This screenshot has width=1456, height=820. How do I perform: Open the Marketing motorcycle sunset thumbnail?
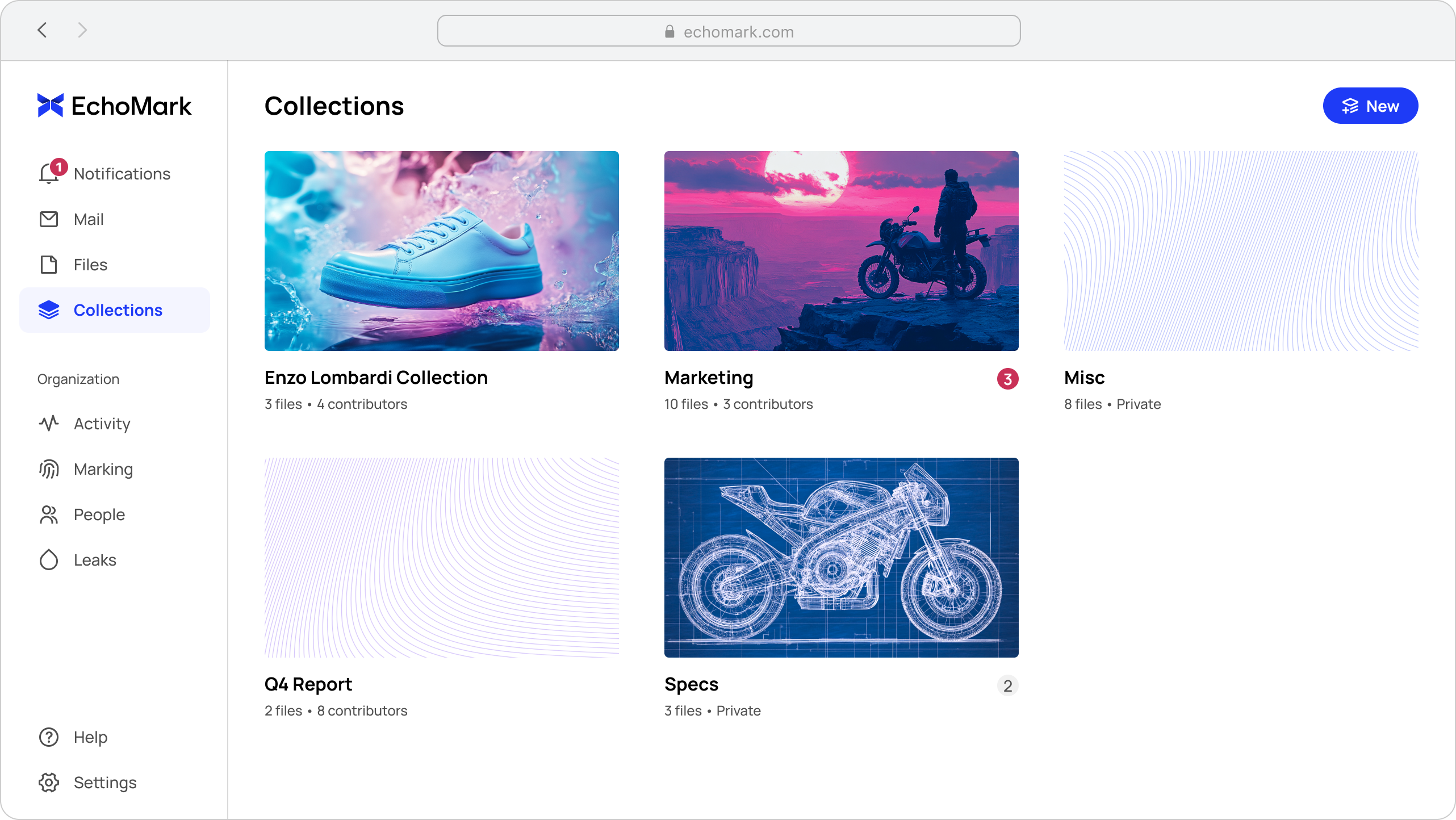coord(842,251)
